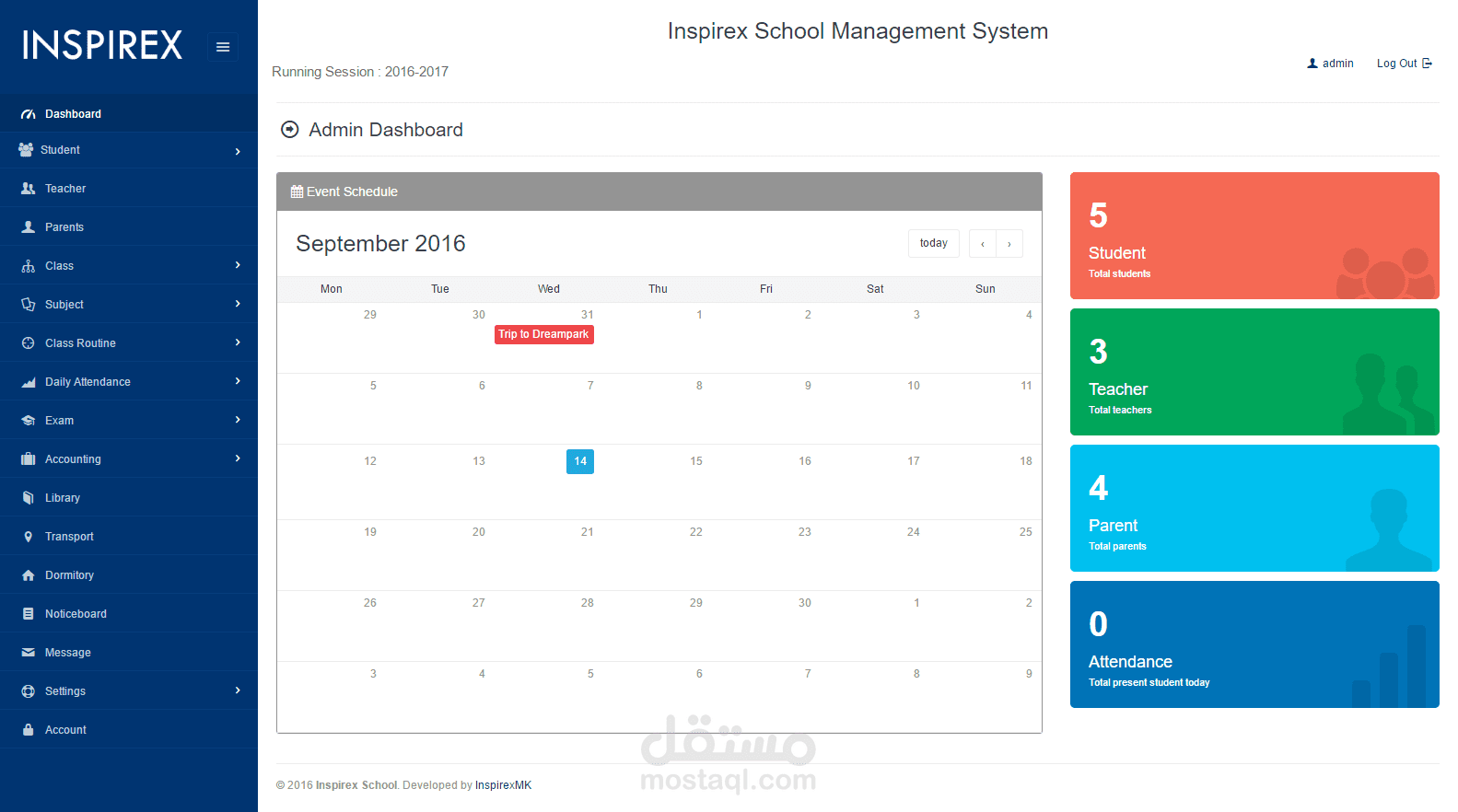Click the Noticeboard document icon
This screenshot has width=1458, height=812.
pyautogui.click(x=29, y=614)
